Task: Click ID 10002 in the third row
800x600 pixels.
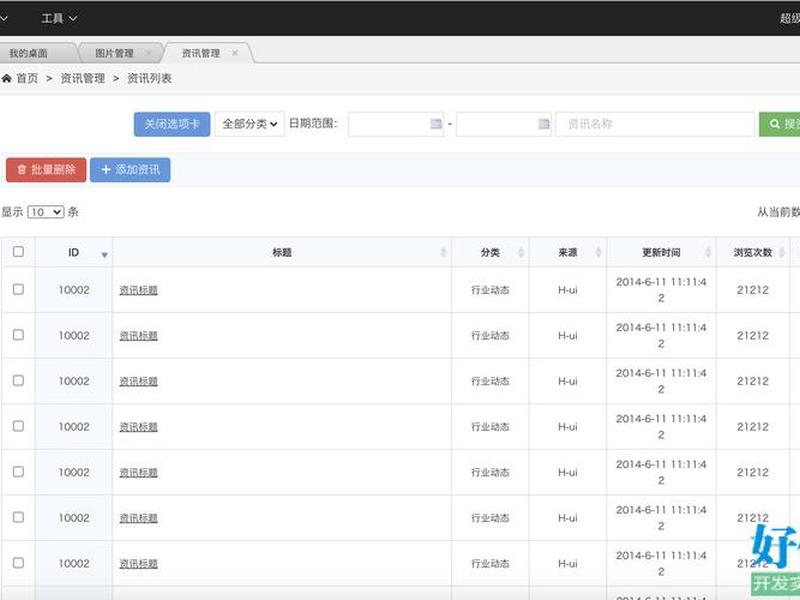Action: pos(74,381)
